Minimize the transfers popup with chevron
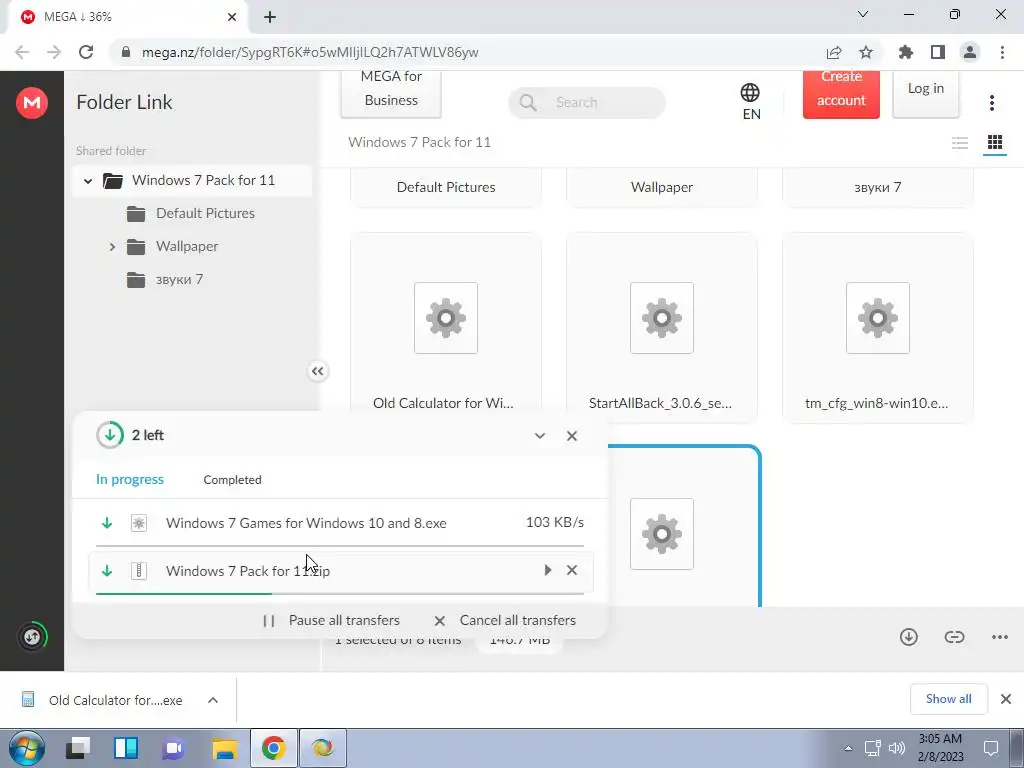The height and width of the screenshot is (768, 1024). tap(539, 436)
